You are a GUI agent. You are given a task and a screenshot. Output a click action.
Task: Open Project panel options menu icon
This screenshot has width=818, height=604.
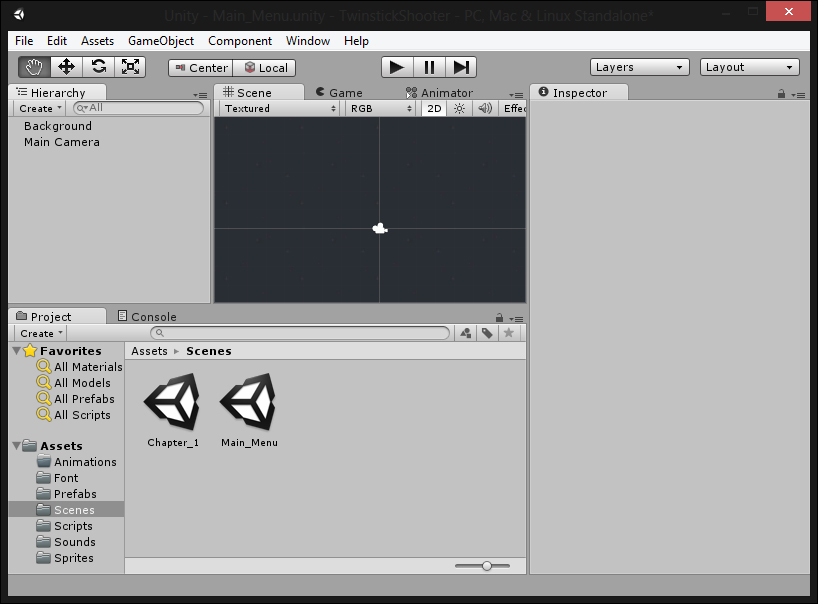point(516,319)
